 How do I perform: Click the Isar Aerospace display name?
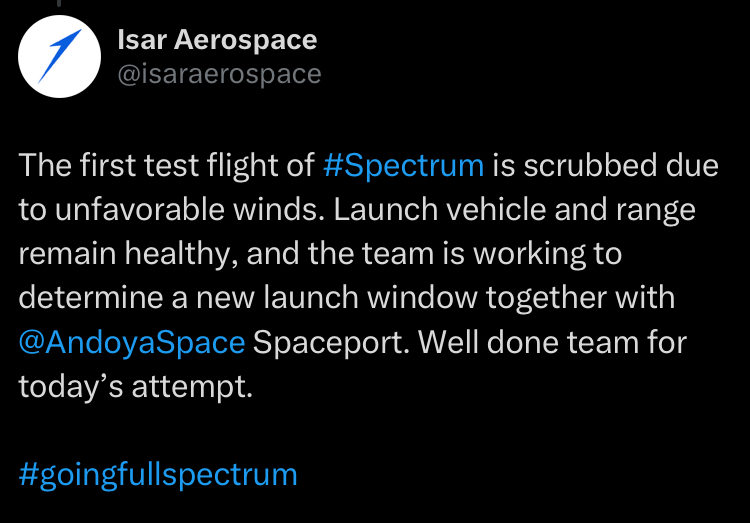[217, 40]
